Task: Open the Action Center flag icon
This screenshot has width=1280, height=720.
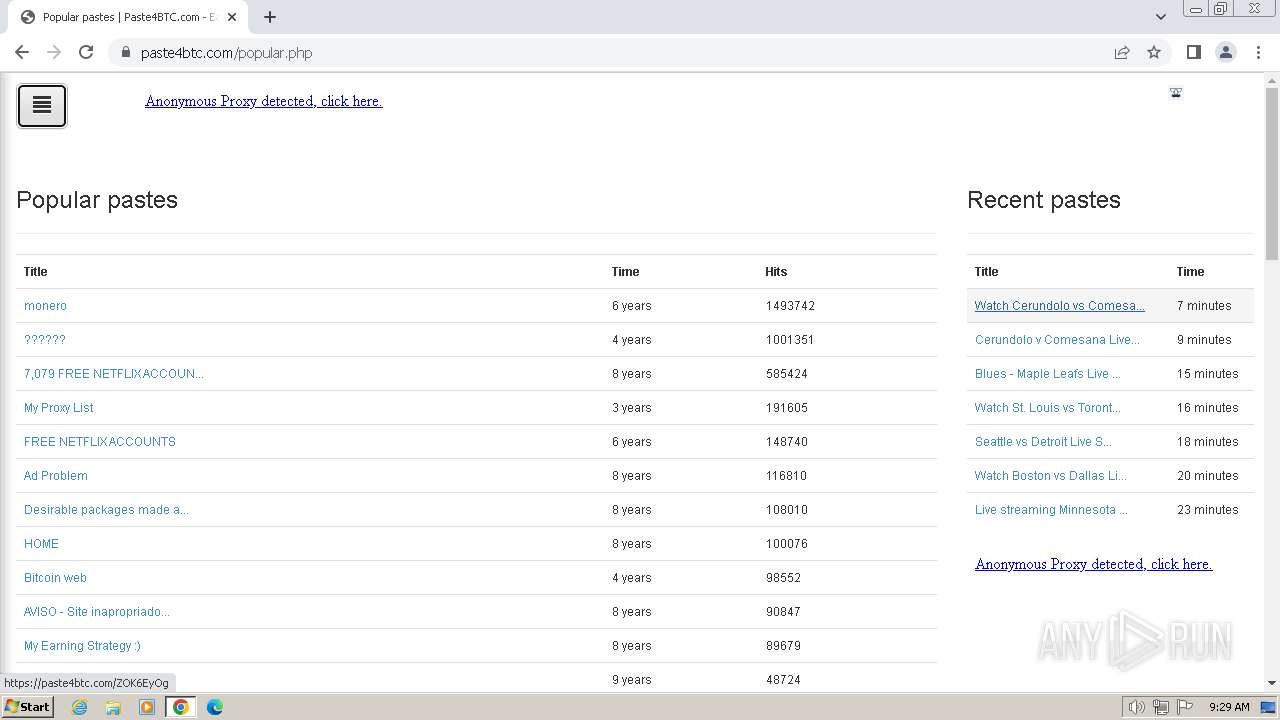Action: click(1185, 707)
